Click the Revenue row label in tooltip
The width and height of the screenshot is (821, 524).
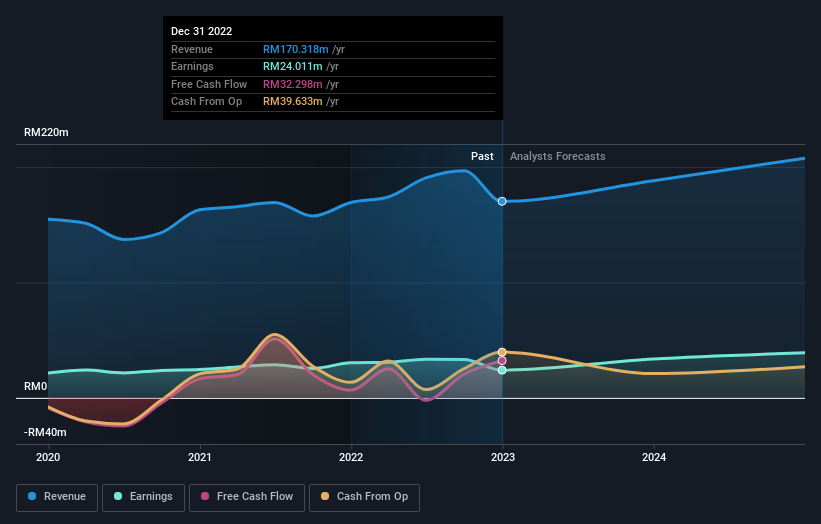pyautogui.click(x=192, y=49)
